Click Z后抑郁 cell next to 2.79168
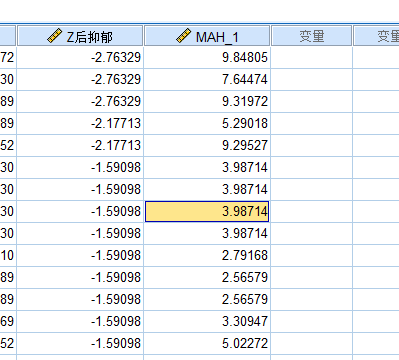 (80, 256)
